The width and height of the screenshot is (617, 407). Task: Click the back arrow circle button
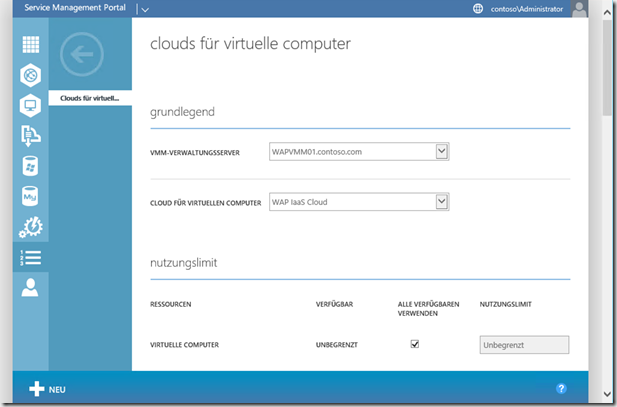point(82,55)
